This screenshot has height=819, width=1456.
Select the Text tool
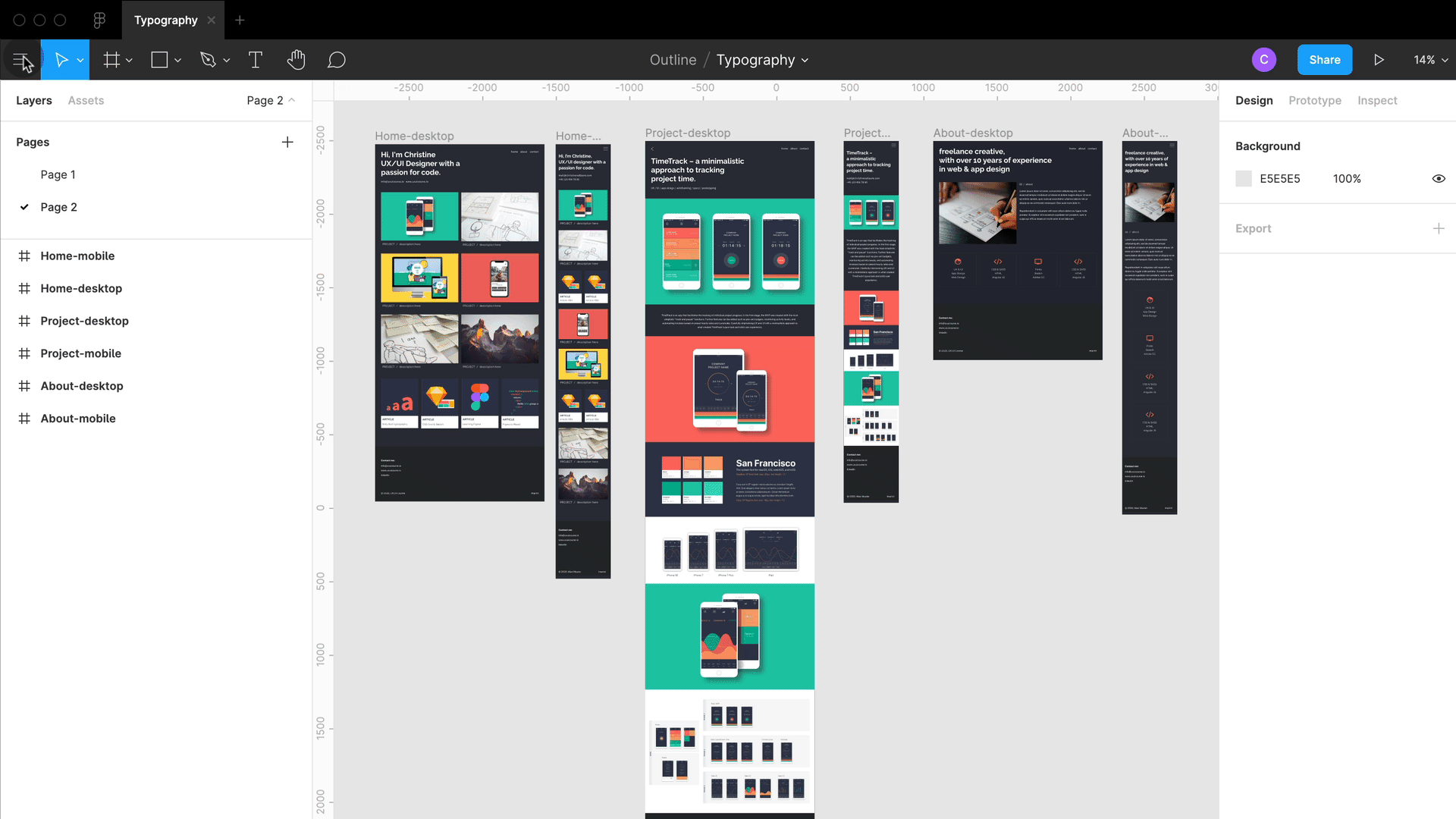256,60
